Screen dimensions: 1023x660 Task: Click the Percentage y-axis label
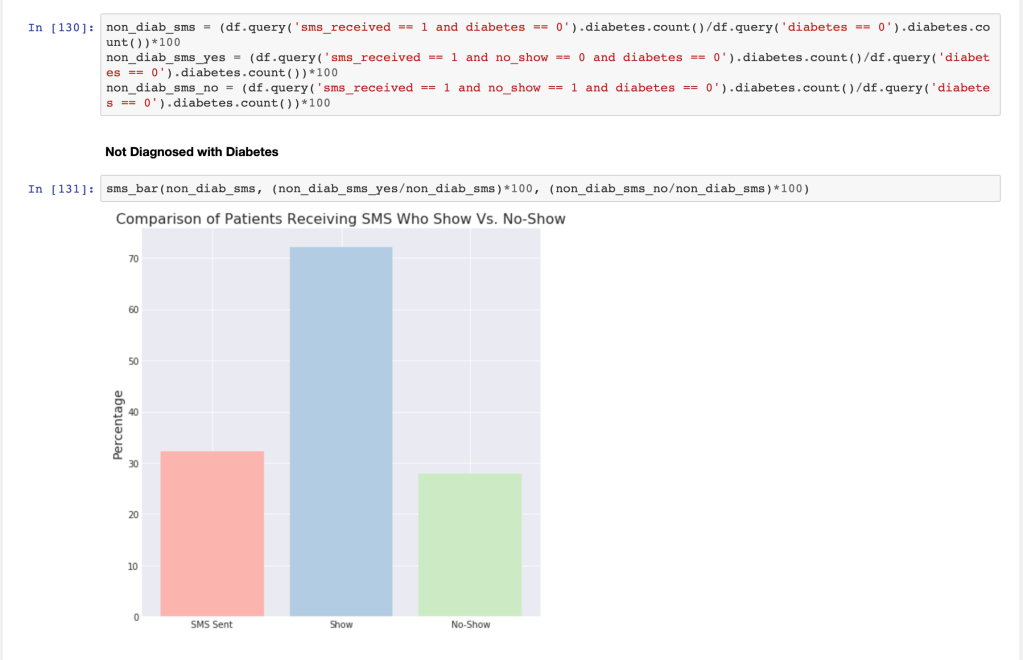[119, 426]
